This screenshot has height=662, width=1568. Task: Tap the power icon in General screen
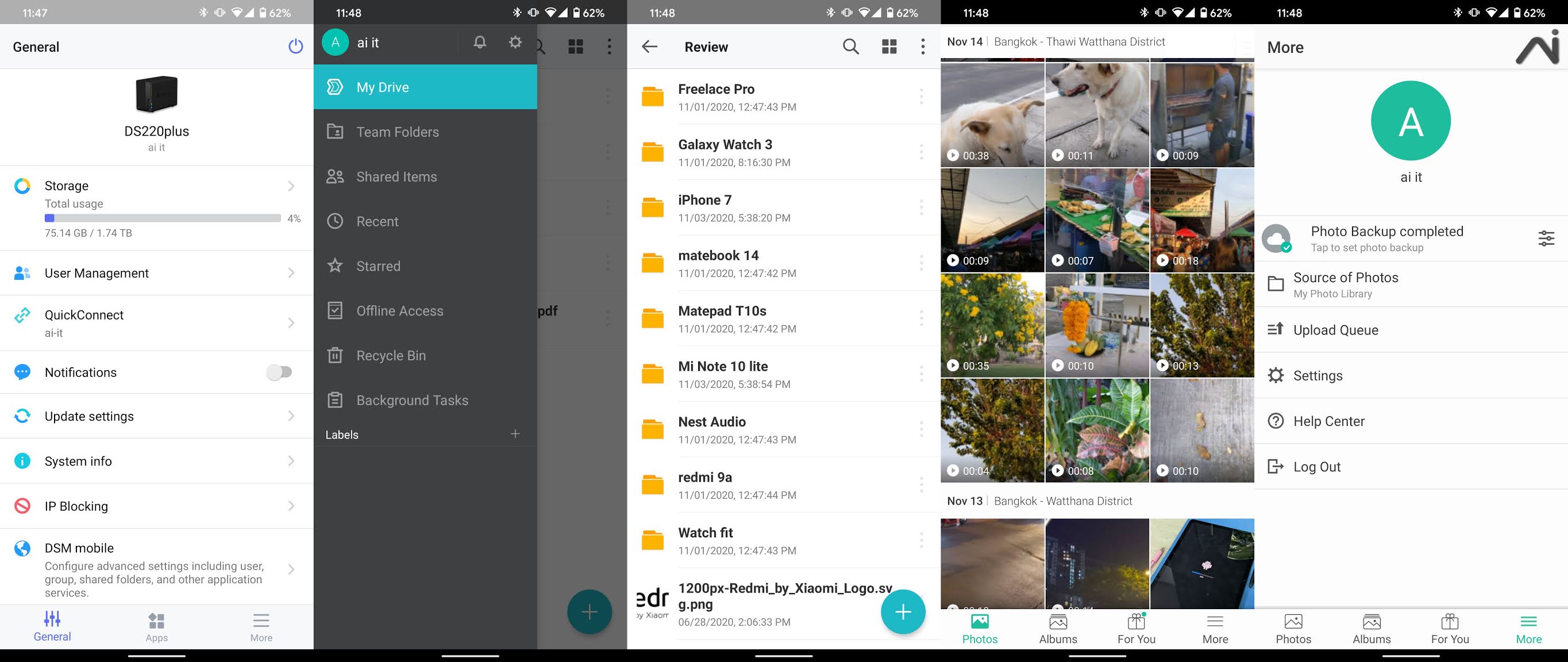[295, 47]
